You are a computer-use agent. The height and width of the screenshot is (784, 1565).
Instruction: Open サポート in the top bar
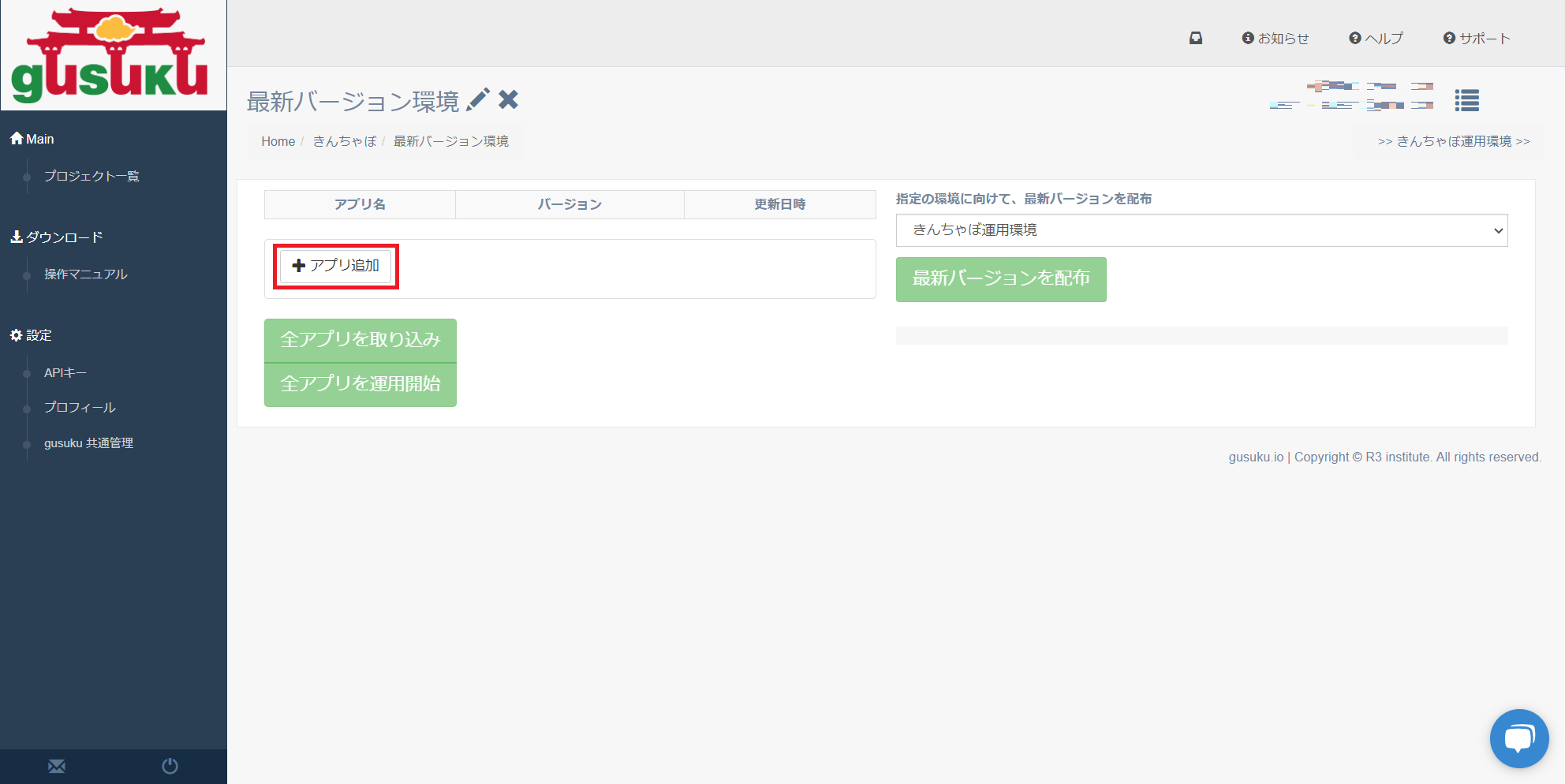point(1477,38)
